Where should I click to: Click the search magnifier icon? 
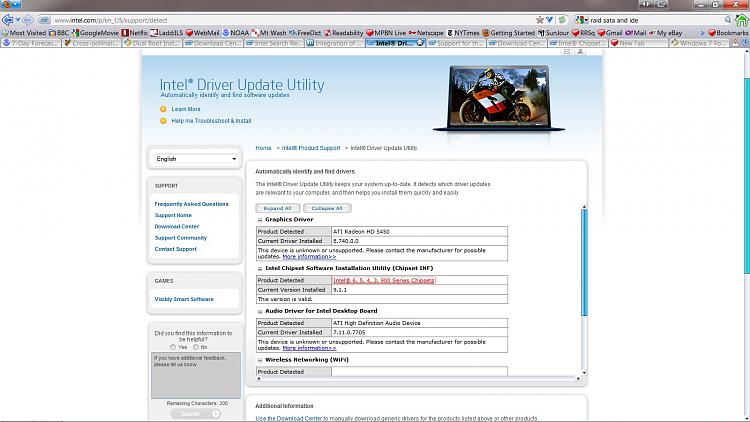point(728,20)
